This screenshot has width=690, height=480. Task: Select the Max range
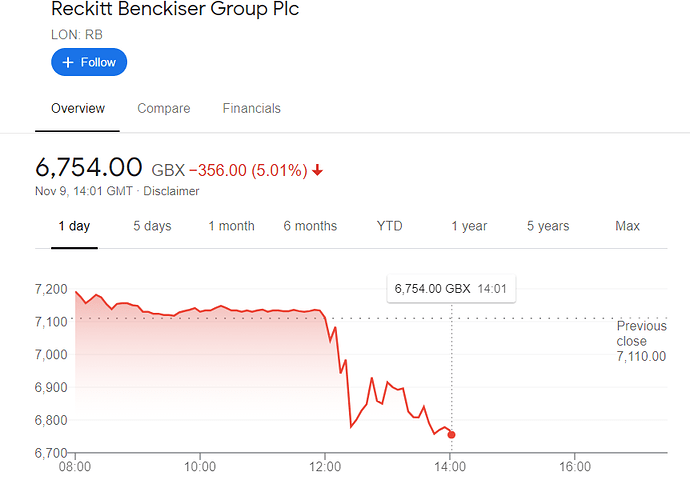pos(628,226)
